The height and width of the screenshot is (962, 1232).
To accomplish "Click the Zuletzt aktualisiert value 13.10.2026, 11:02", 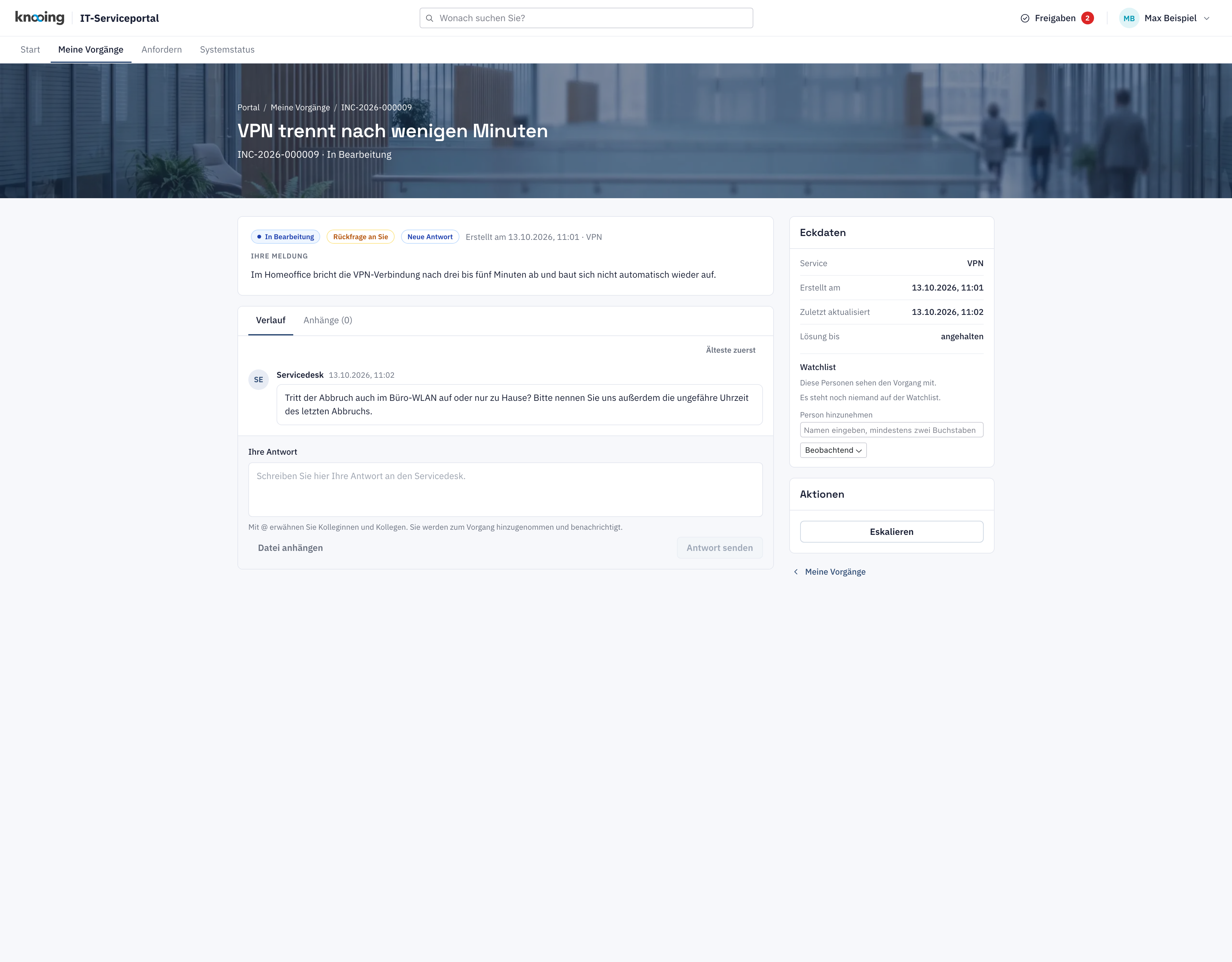I will [x=947, y=312].
